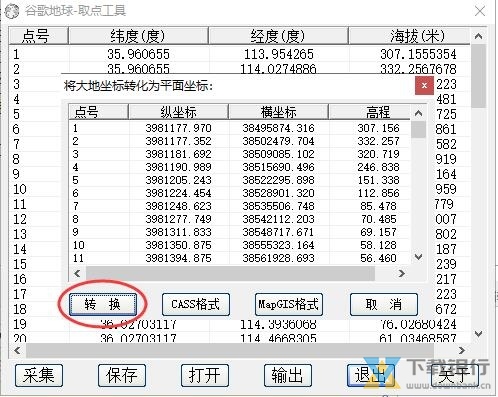
Task: Click the inner vertical scrollbar thumb
Action: (x=419, y=130)
